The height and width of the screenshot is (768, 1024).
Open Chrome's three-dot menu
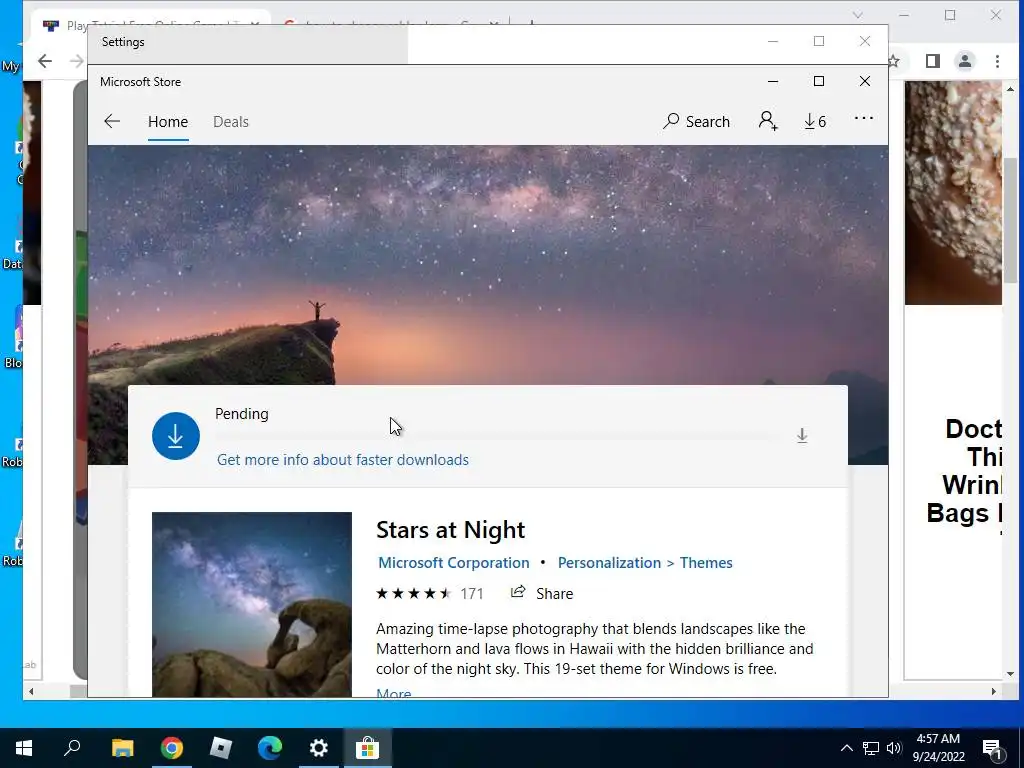point(997,61)
